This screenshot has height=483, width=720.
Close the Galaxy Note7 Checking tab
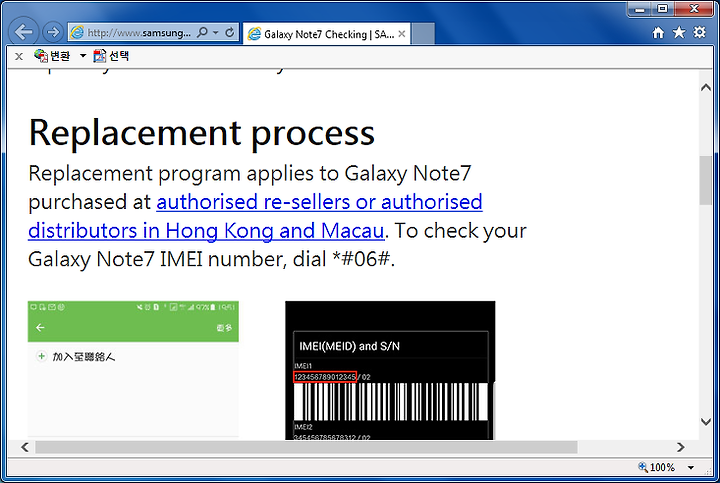pyautogui.click(x=402, y=34)
